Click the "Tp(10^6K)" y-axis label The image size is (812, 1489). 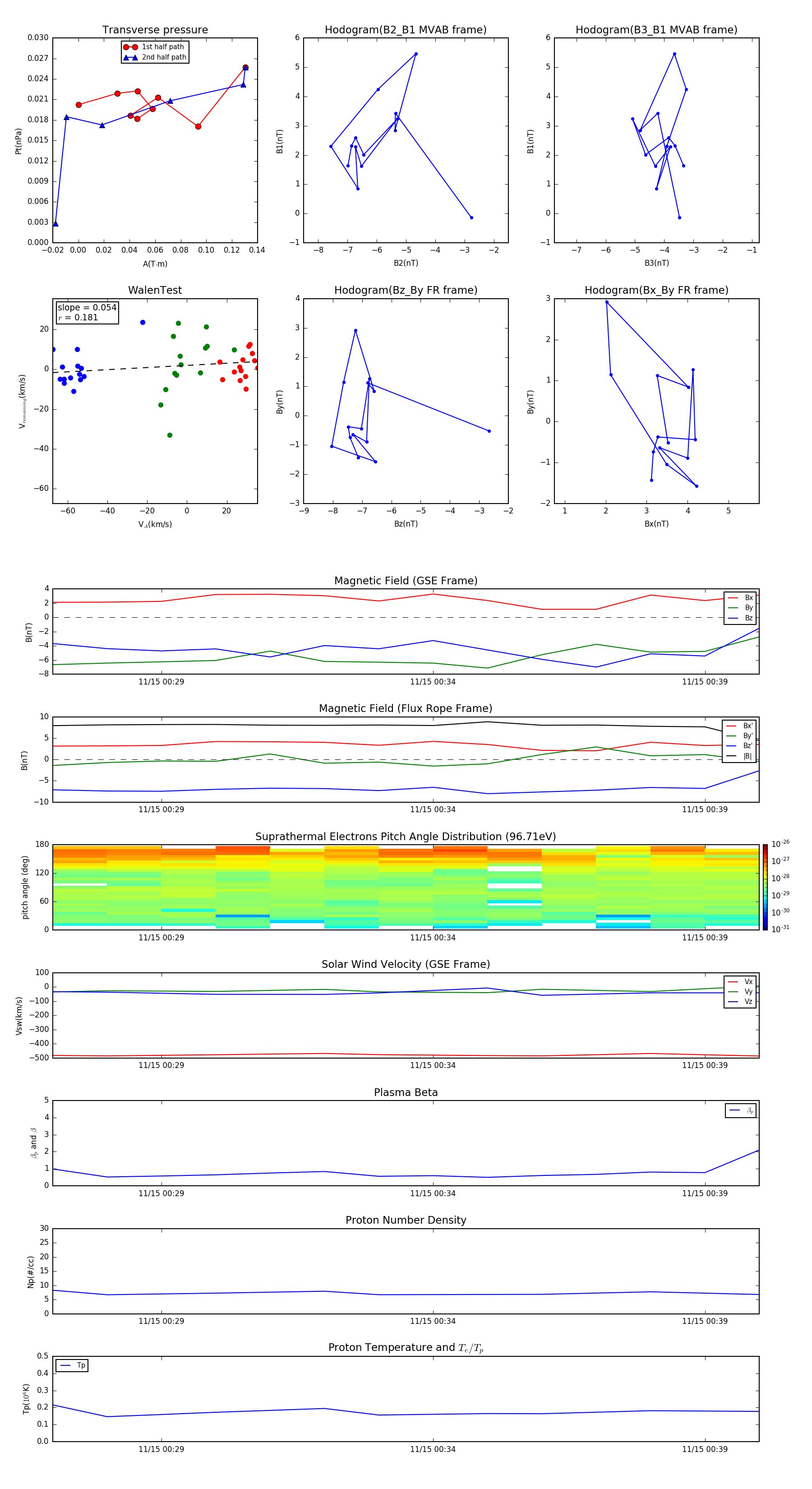26,1399
